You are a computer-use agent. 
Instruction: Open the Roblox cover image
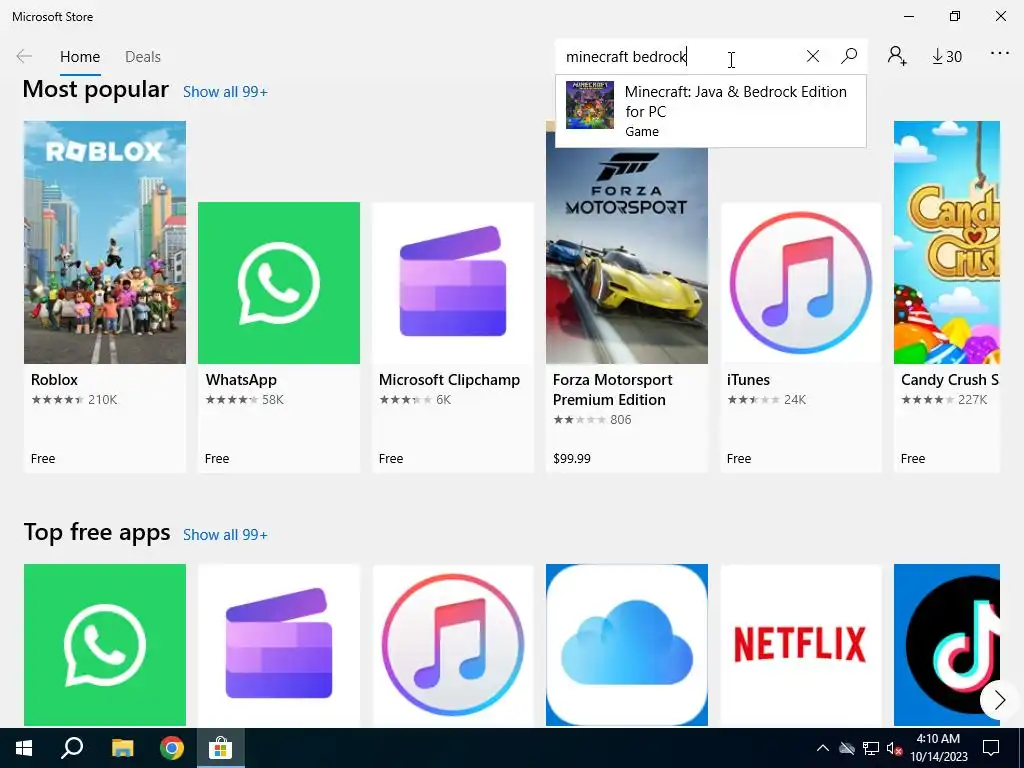coord(104,242)
